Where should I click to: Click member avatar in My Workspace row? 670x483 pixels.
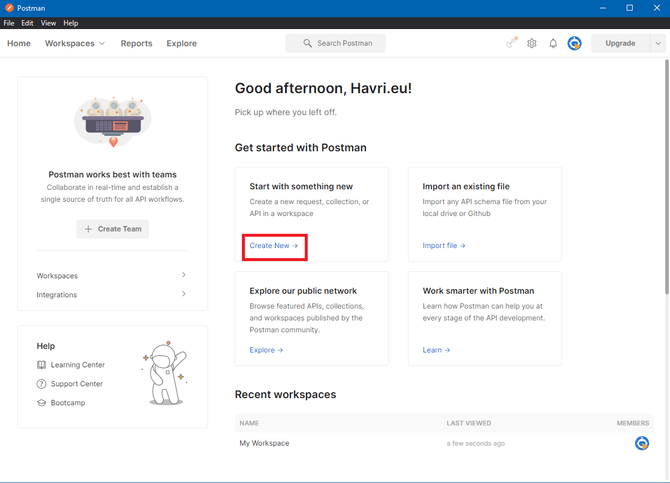(642, 443)
